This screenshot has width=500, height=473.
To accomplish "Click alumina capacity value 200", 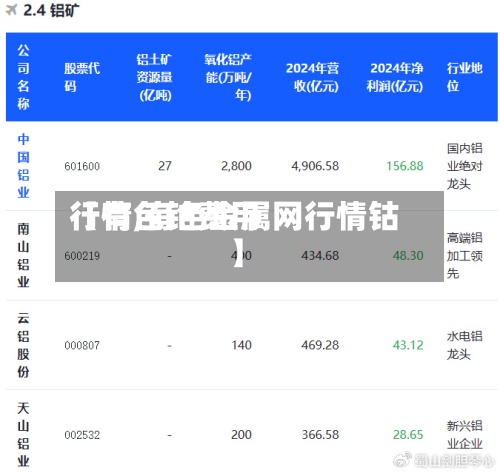I will click(241, 435).
